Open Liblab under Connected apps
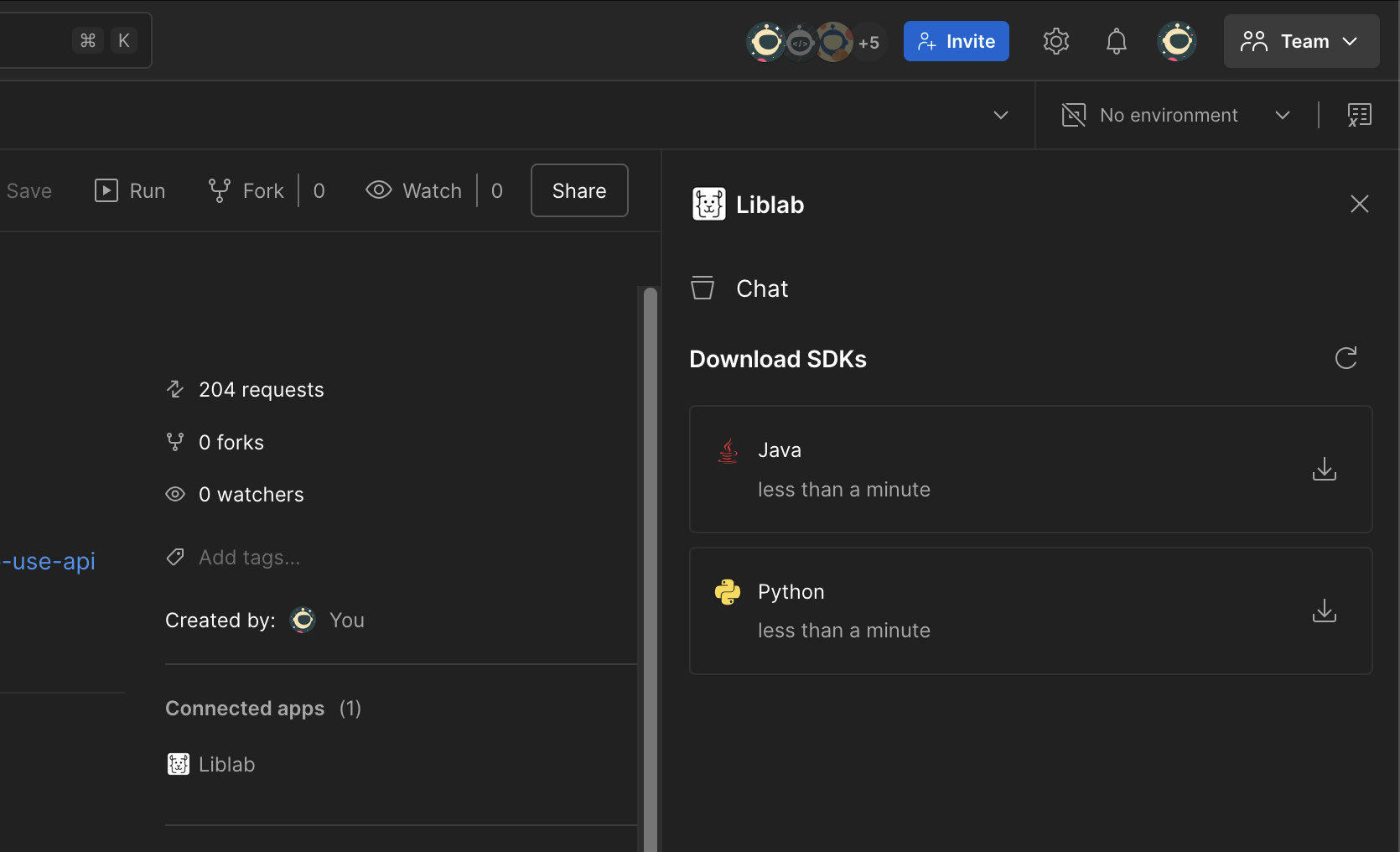 210,764
